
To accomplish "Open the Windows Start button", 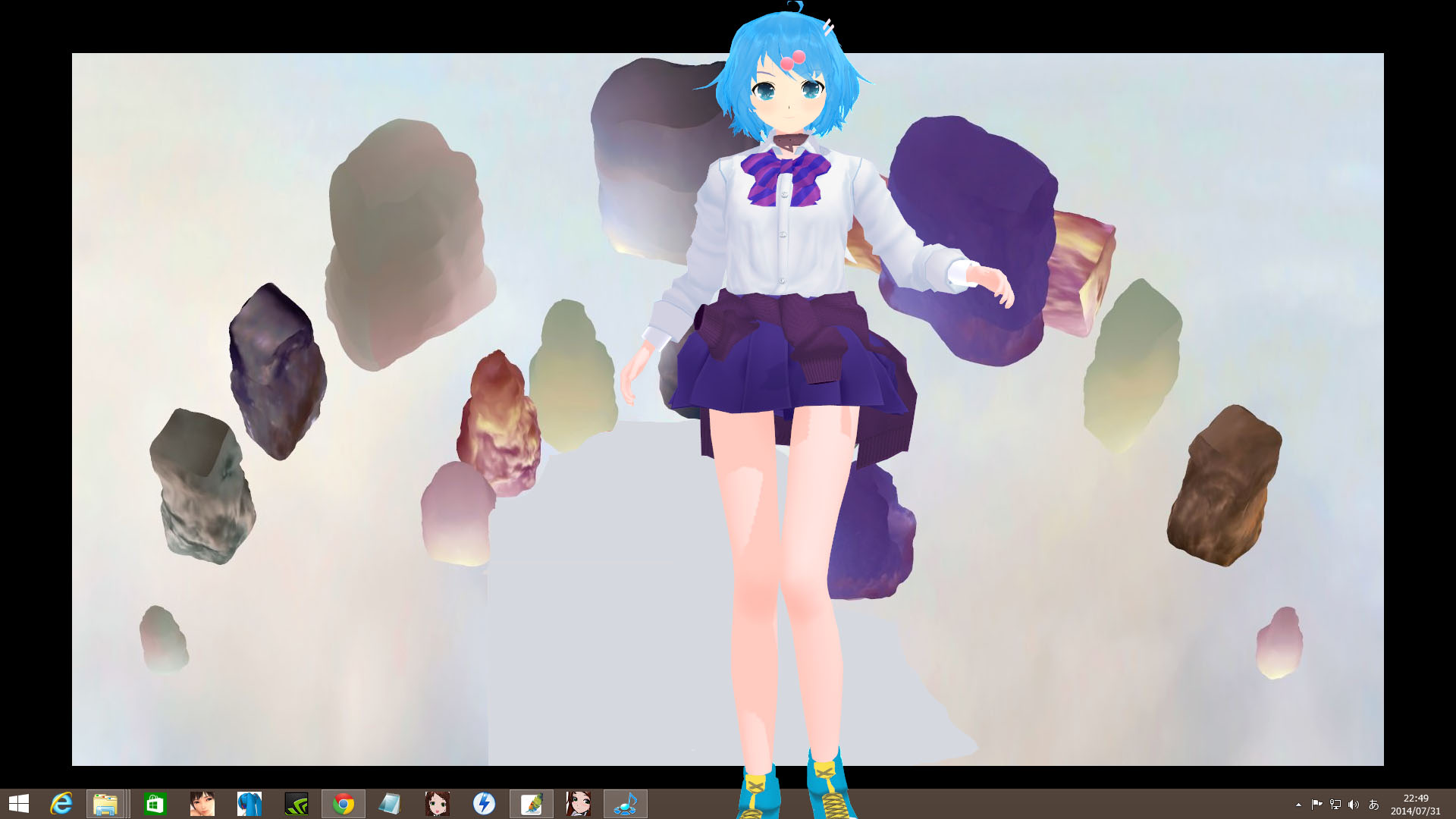I will [x=18, y=804].
